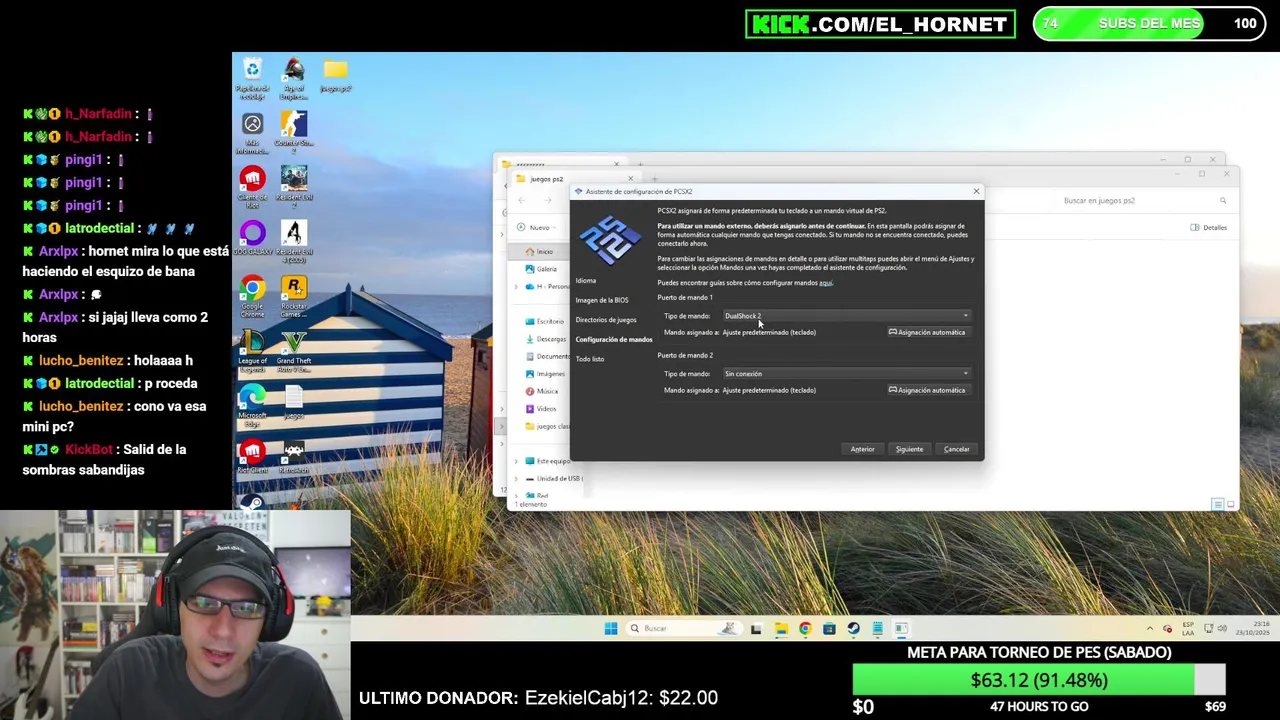Screen dimensions: 1280x720
Task: Open Puerto de mando 2 Tipo de mando dropdown
Action: (x=846, y=374)
